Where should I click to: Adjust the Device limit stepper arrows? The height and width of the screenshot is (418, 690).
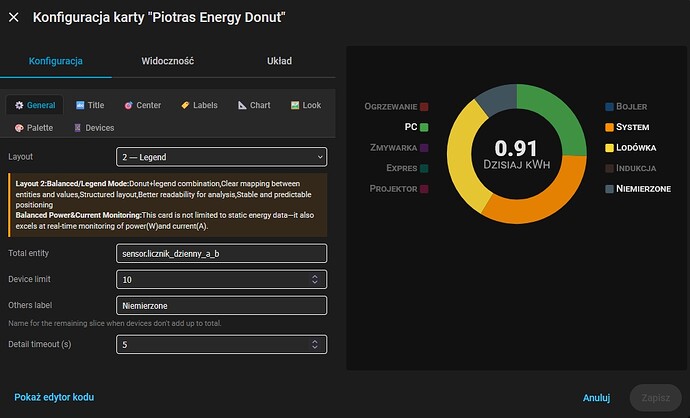coord(315,279)
